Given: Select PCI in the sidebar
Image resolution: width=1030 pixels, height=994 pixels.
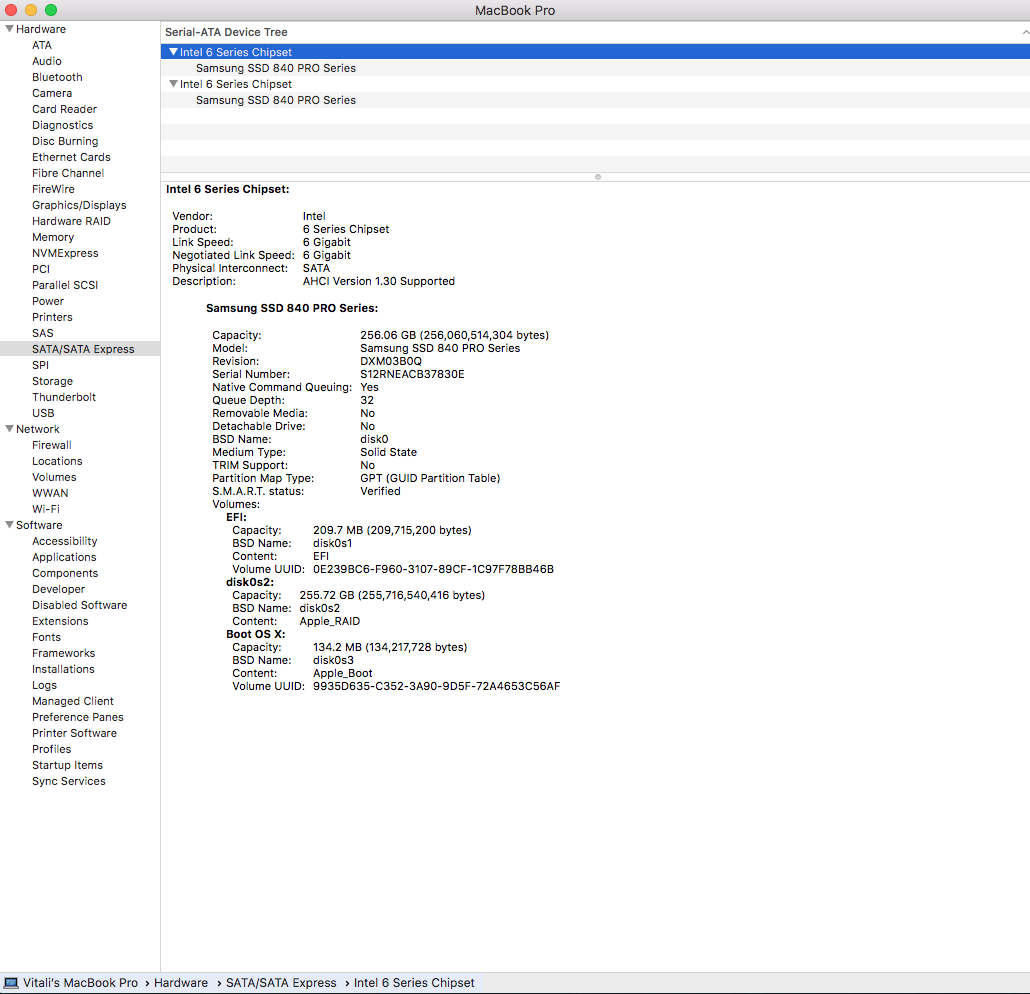Looking at the screenshot, I should 41,269.
